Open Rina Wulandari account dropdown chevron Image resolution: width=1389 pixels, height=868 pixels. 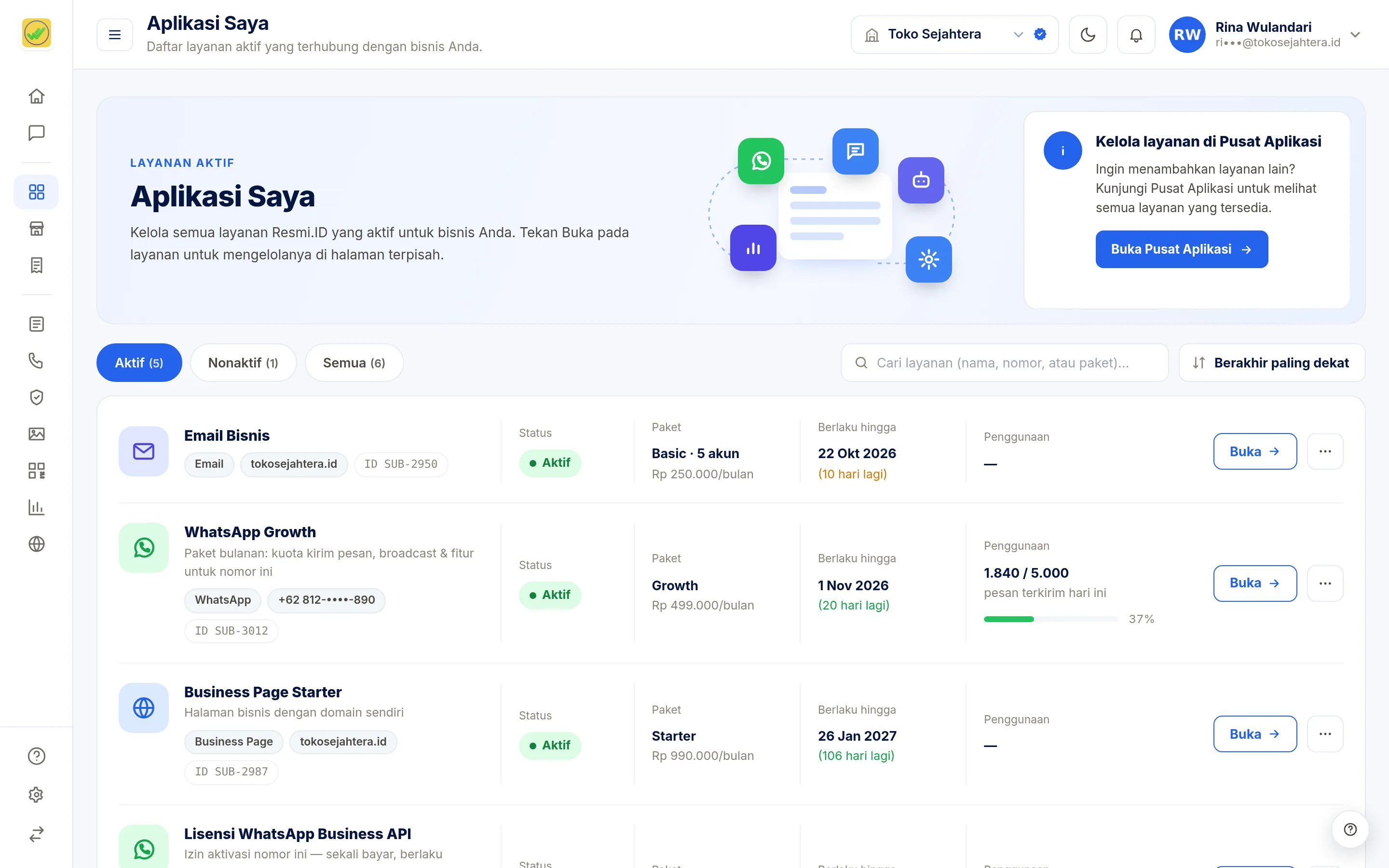(x=1355, y=34)
